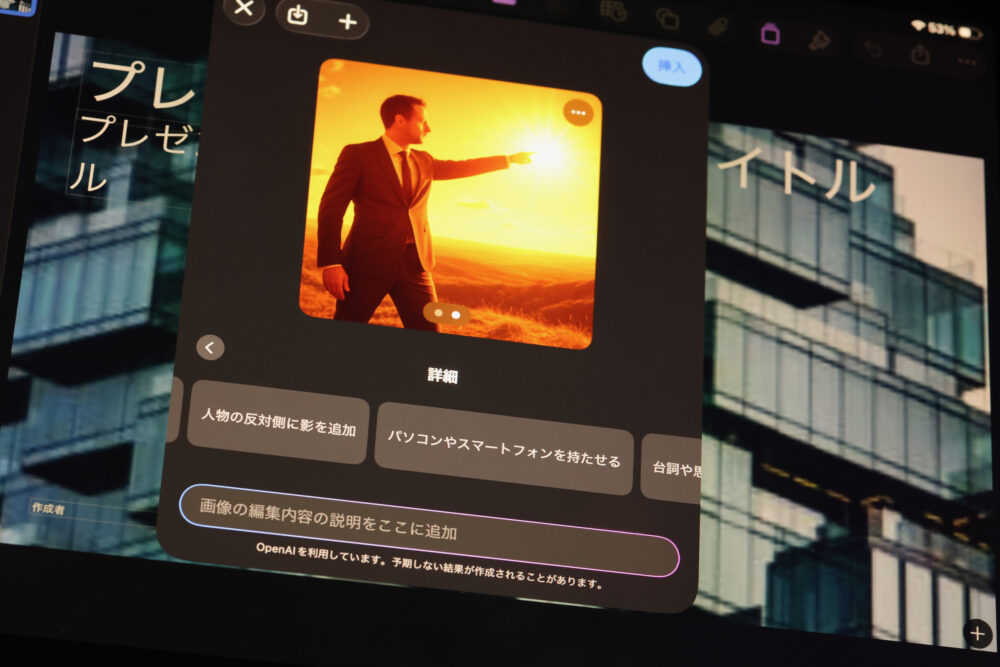The height and width of the screenshot is (667, 1000).
Task: Tap the round plus button at bottom-right corner
Action: (977, 633)
